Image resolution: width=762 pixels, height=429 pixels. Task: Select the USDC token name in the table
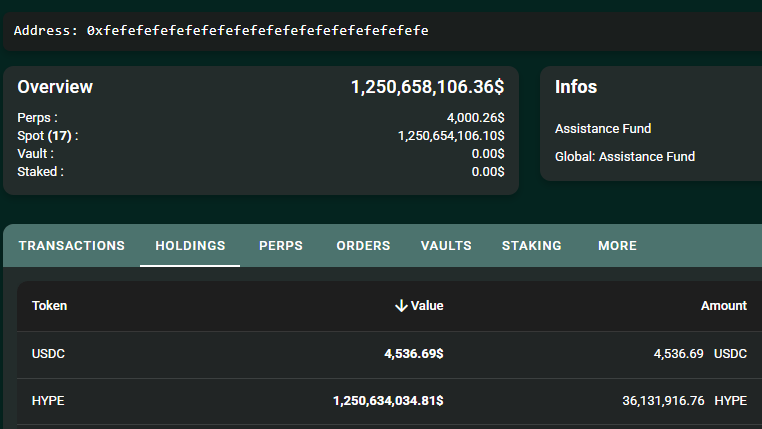click(x=49, y=354)
